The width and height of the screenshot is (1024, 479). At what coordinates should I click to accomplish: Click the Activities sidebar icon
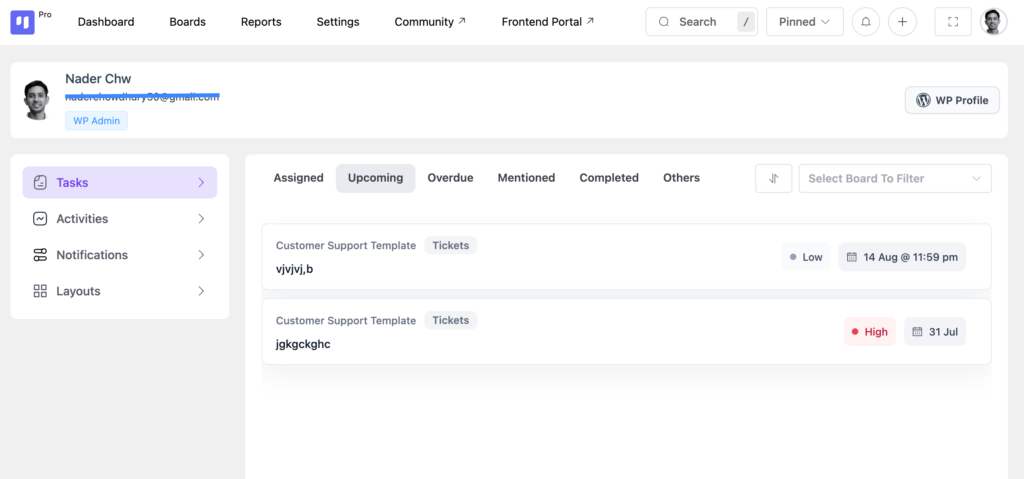[40, 219]
